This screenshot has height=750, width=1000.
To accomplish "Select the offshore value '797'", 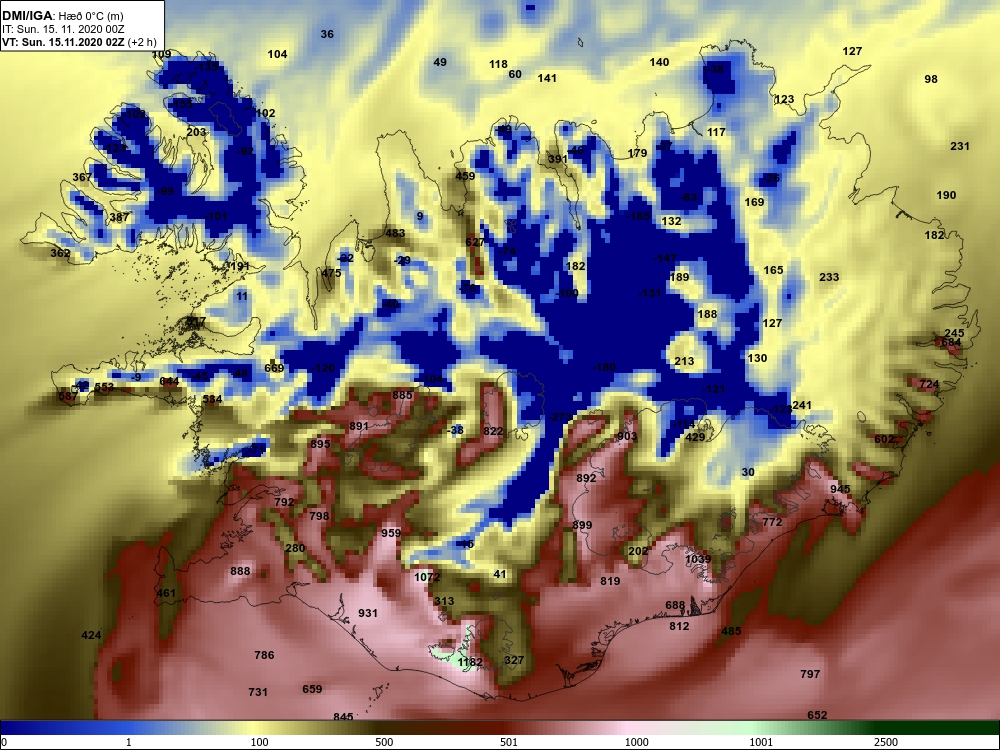I will (x=810, y=673).
